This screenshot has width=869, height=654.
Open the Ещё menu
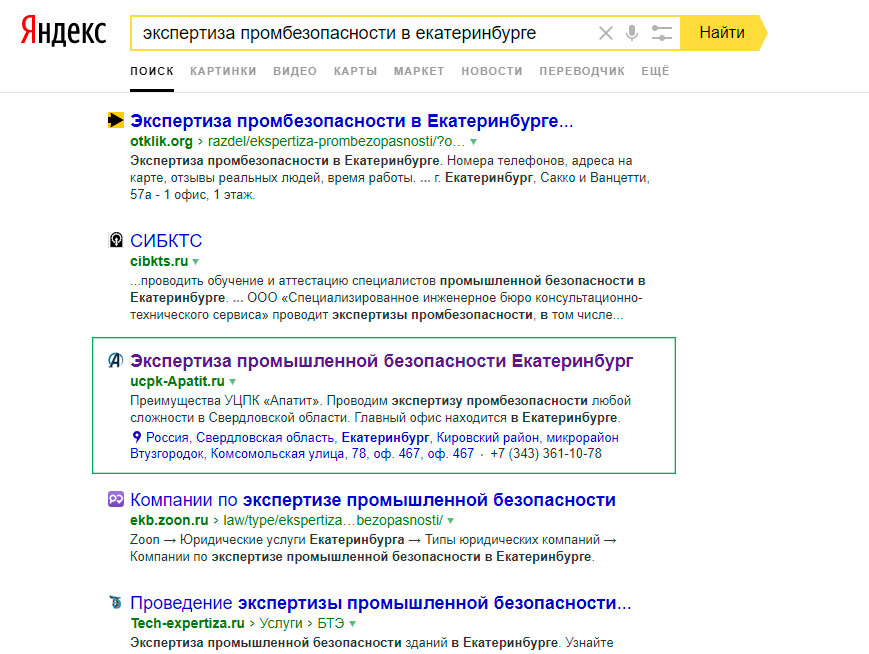click(x=655, y=71)
